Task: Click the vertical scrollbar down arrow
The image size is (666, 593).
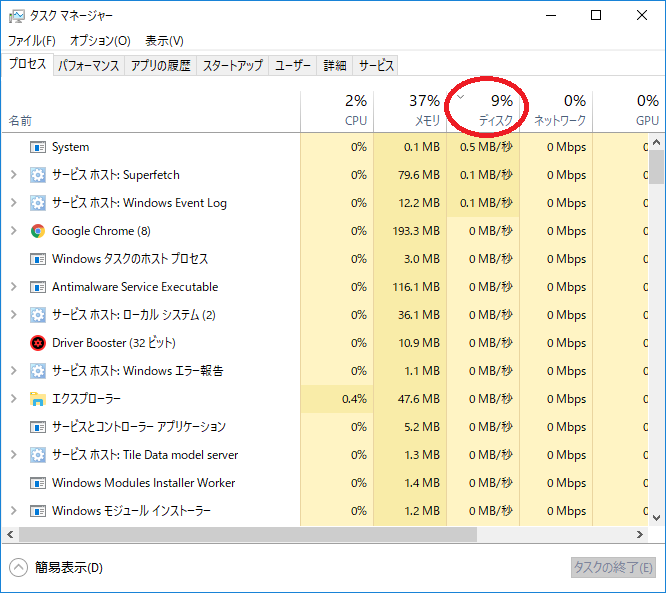Action: [657, 518]
